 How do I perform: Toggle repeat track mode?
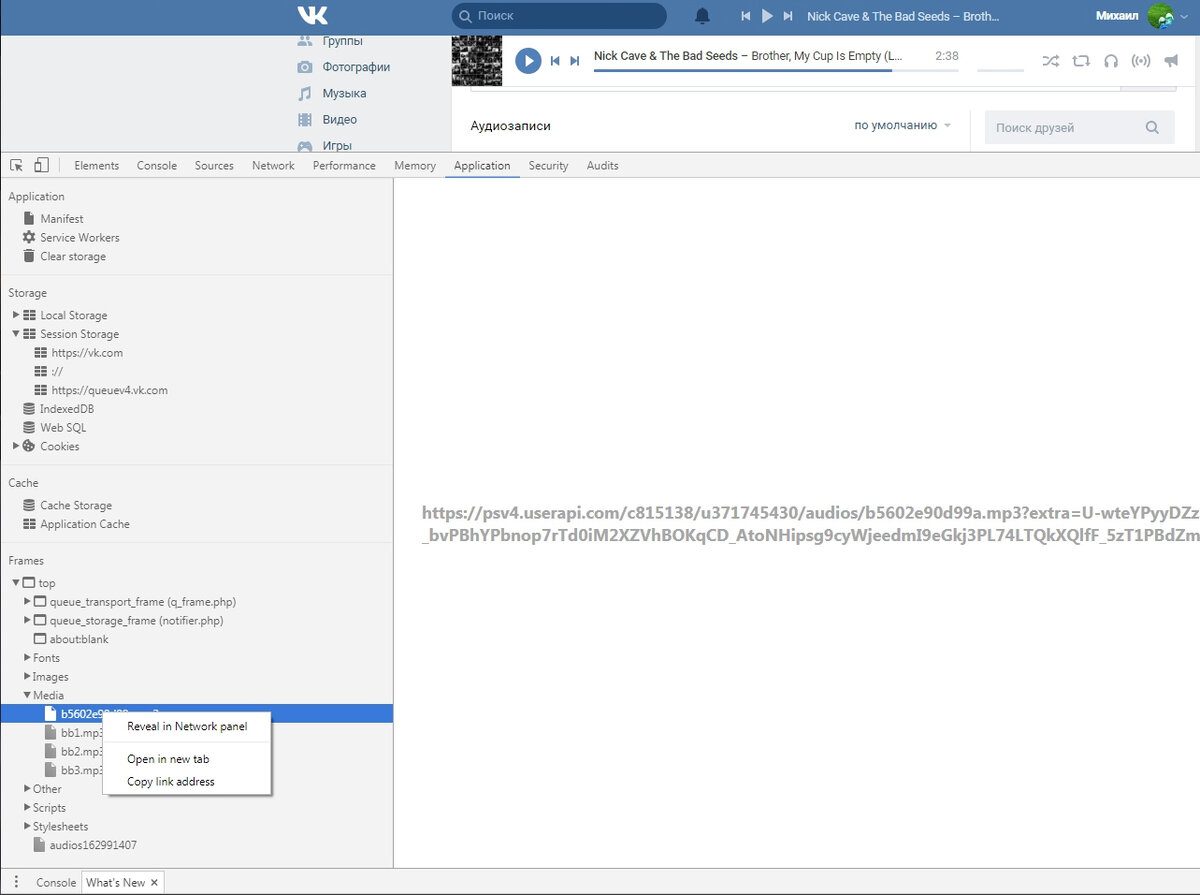1081,61
